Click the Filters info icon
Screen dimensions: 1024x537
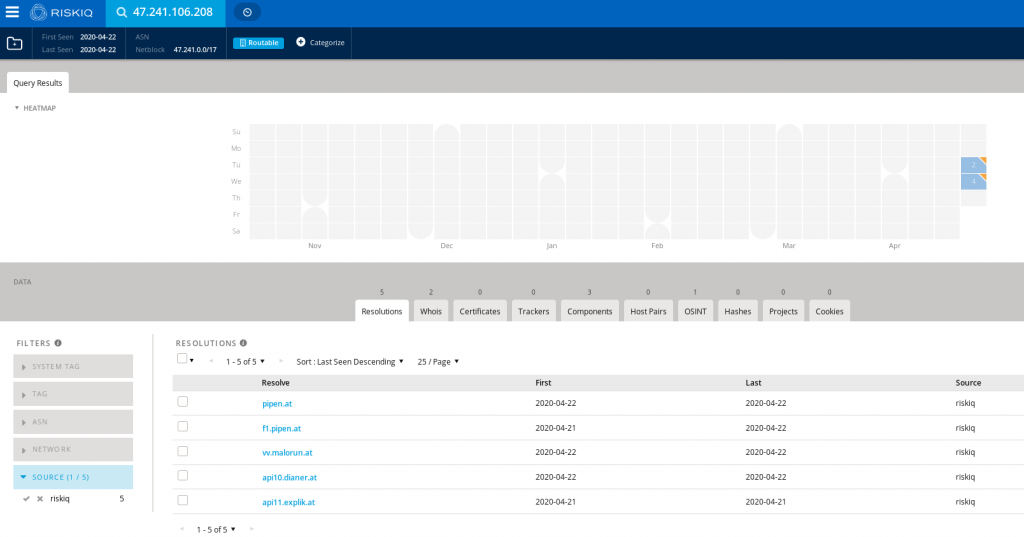(x=58, y=343)
